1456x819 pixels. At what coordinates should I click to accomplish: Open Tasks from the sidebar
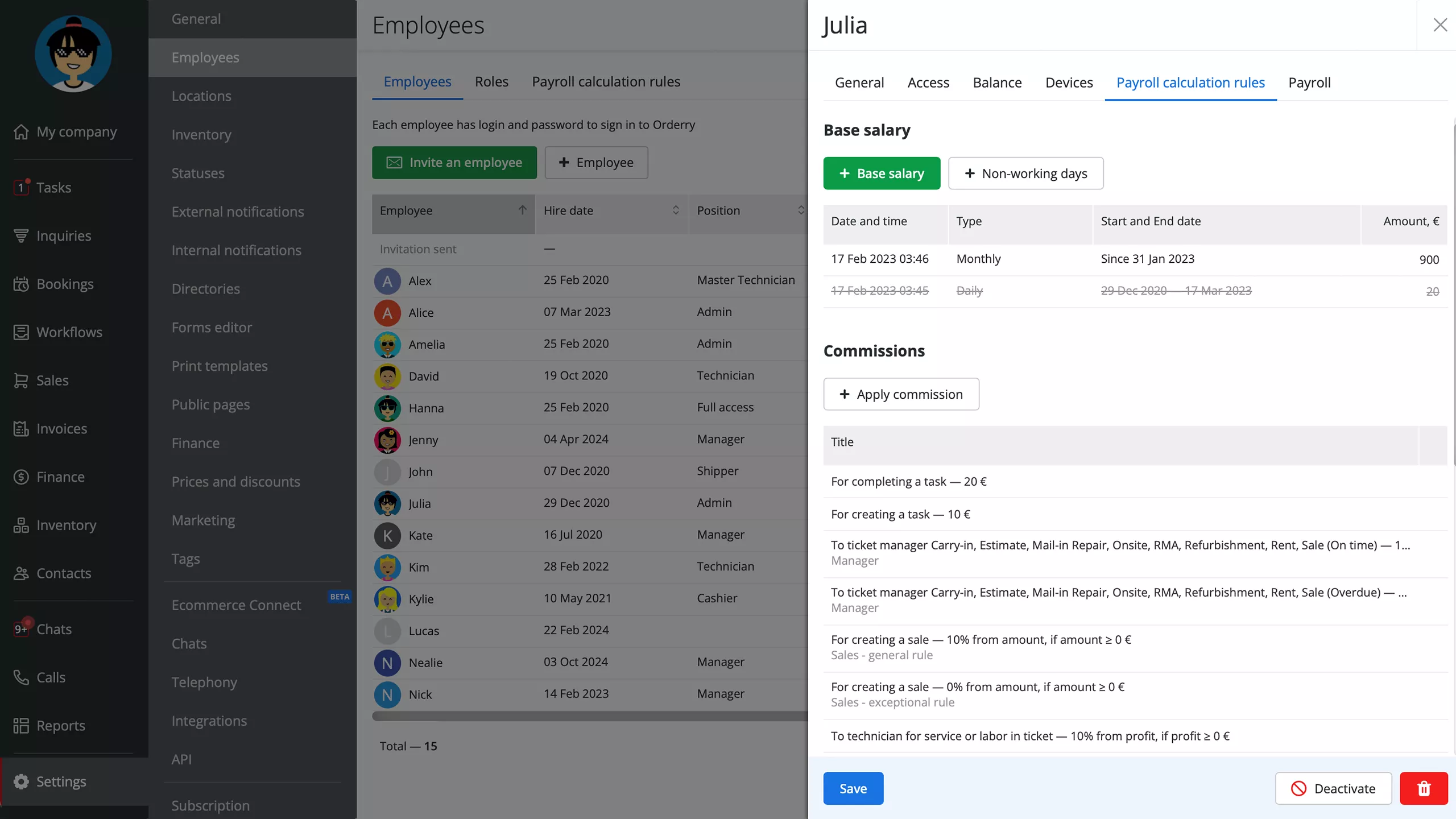coord(54,188)
